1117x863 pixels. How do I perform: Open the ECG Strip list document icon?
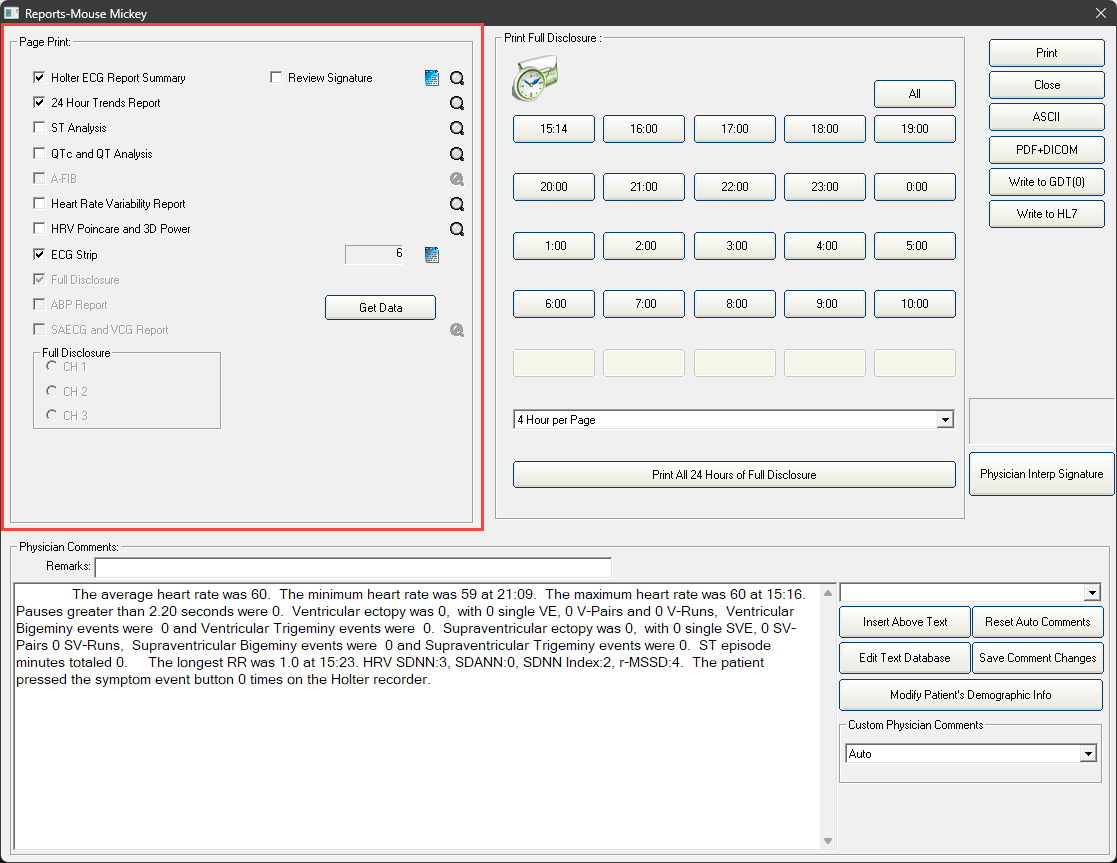pos(432,255)
